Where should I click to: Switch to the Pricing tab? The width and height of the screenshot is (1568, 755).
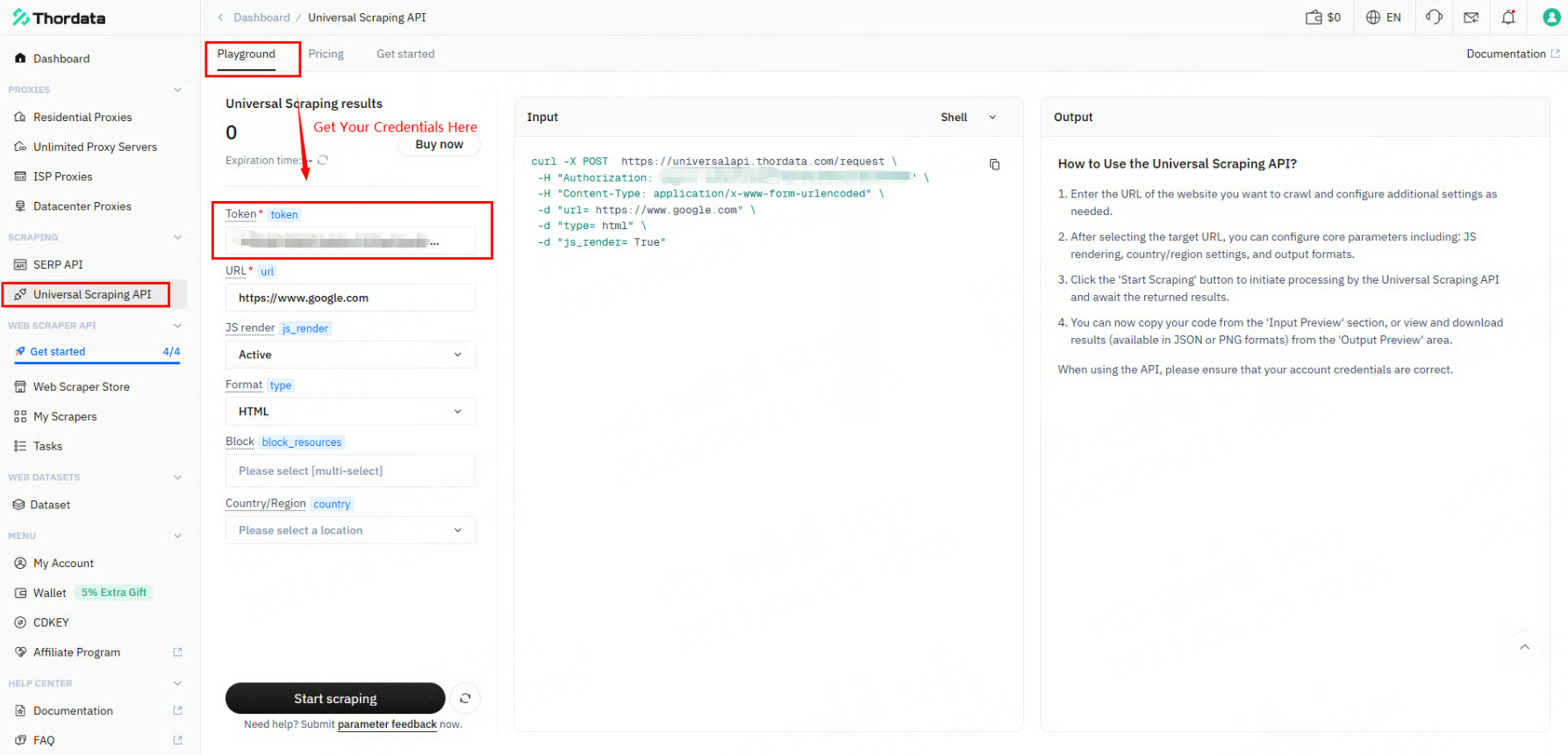pos(326,54)
